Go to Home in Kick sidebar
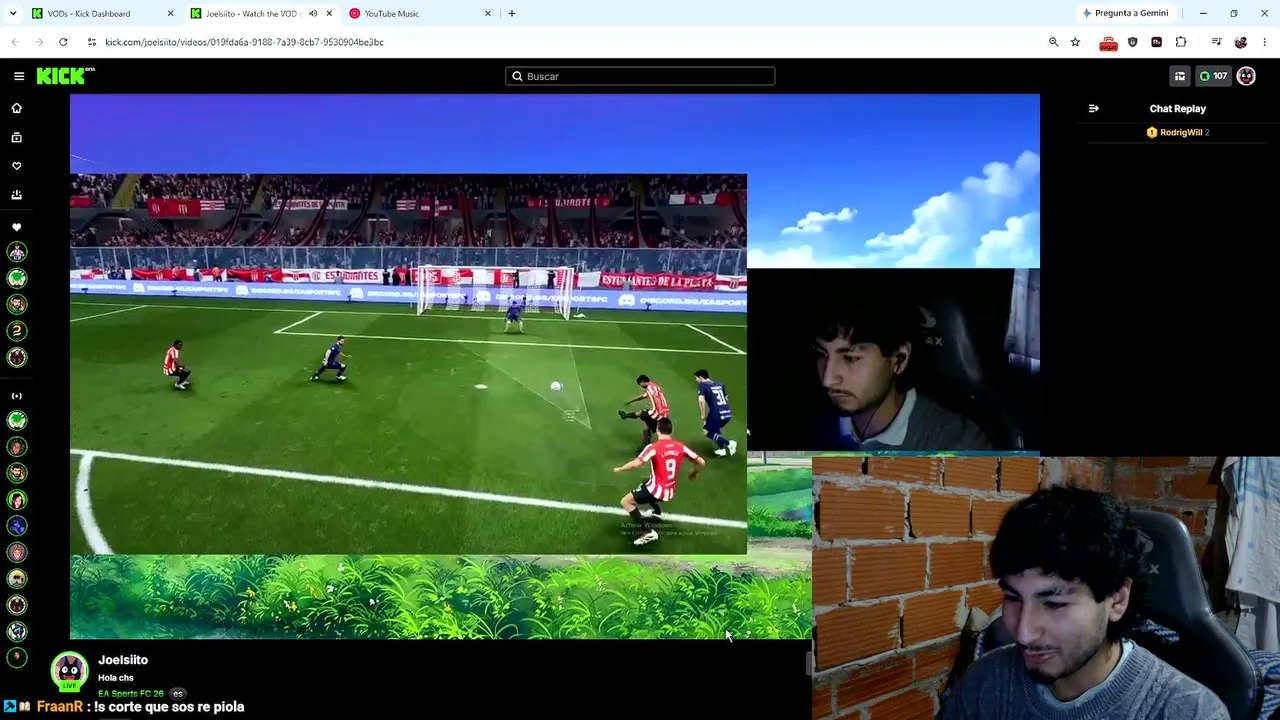Screen dimensions: 1280x720 [x=16, y=108]
